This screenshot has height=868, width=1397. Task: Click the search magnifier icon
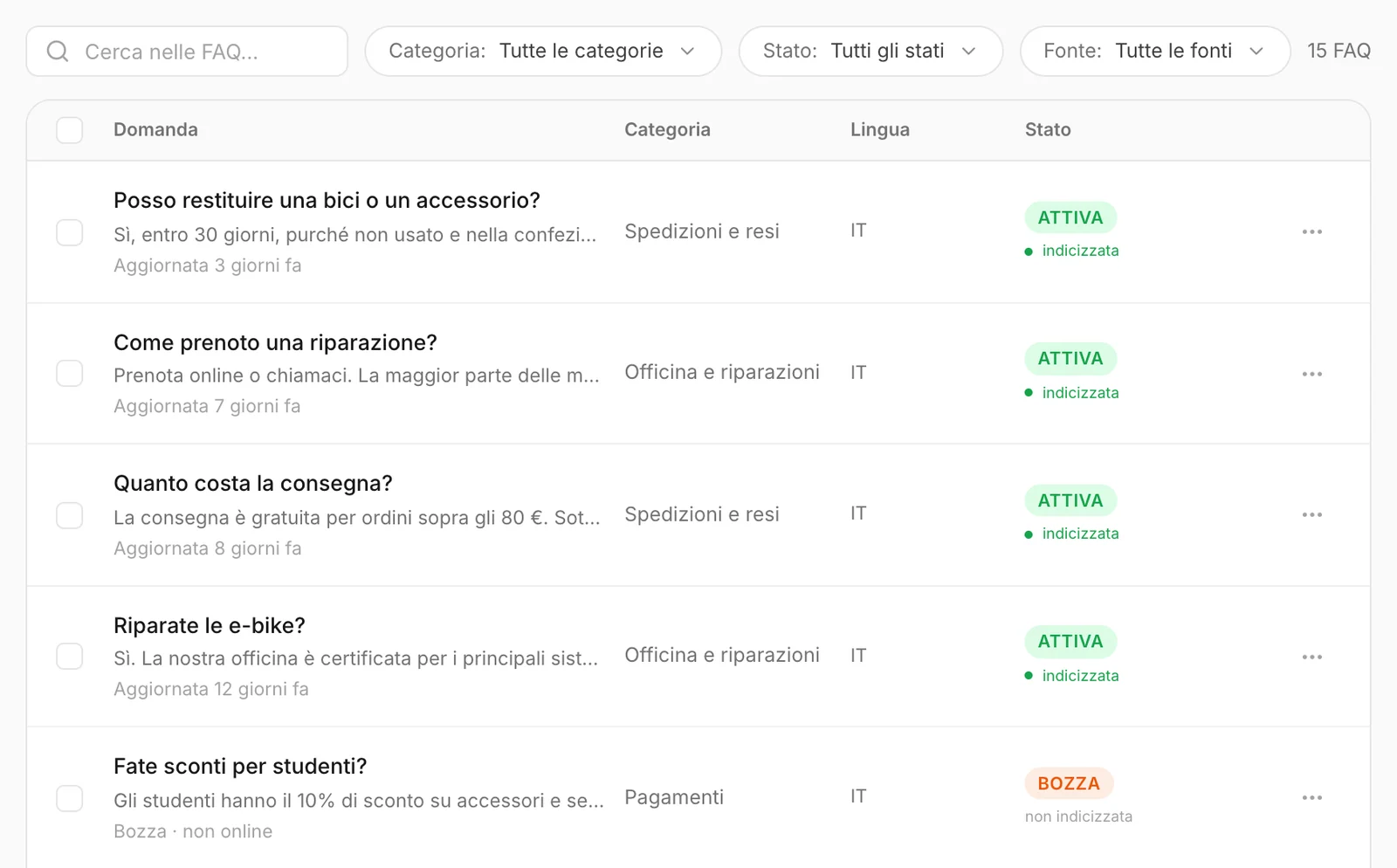[58, 52]
